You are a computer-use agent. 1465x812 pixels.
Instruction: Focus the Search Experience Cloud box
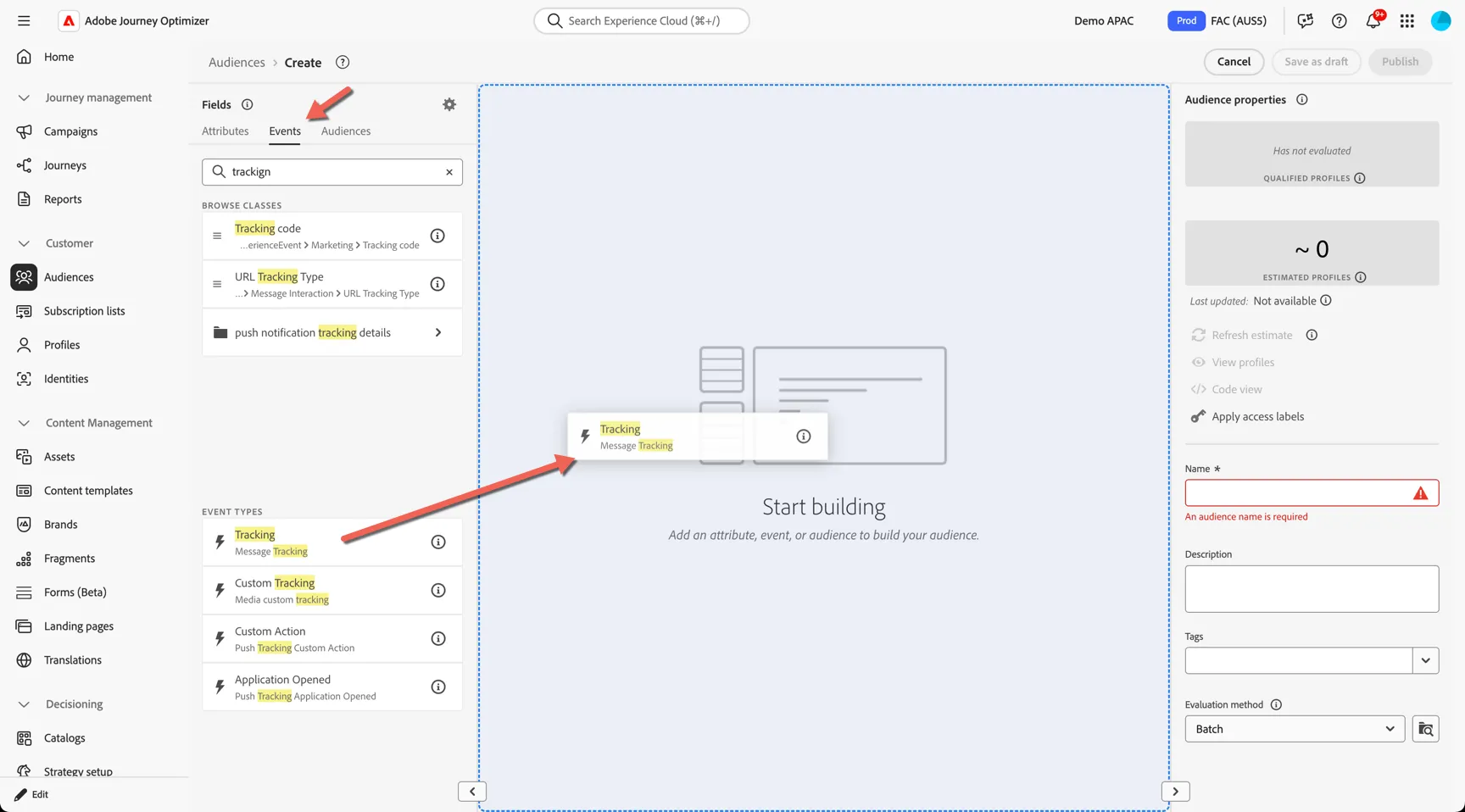pos(642,20)
